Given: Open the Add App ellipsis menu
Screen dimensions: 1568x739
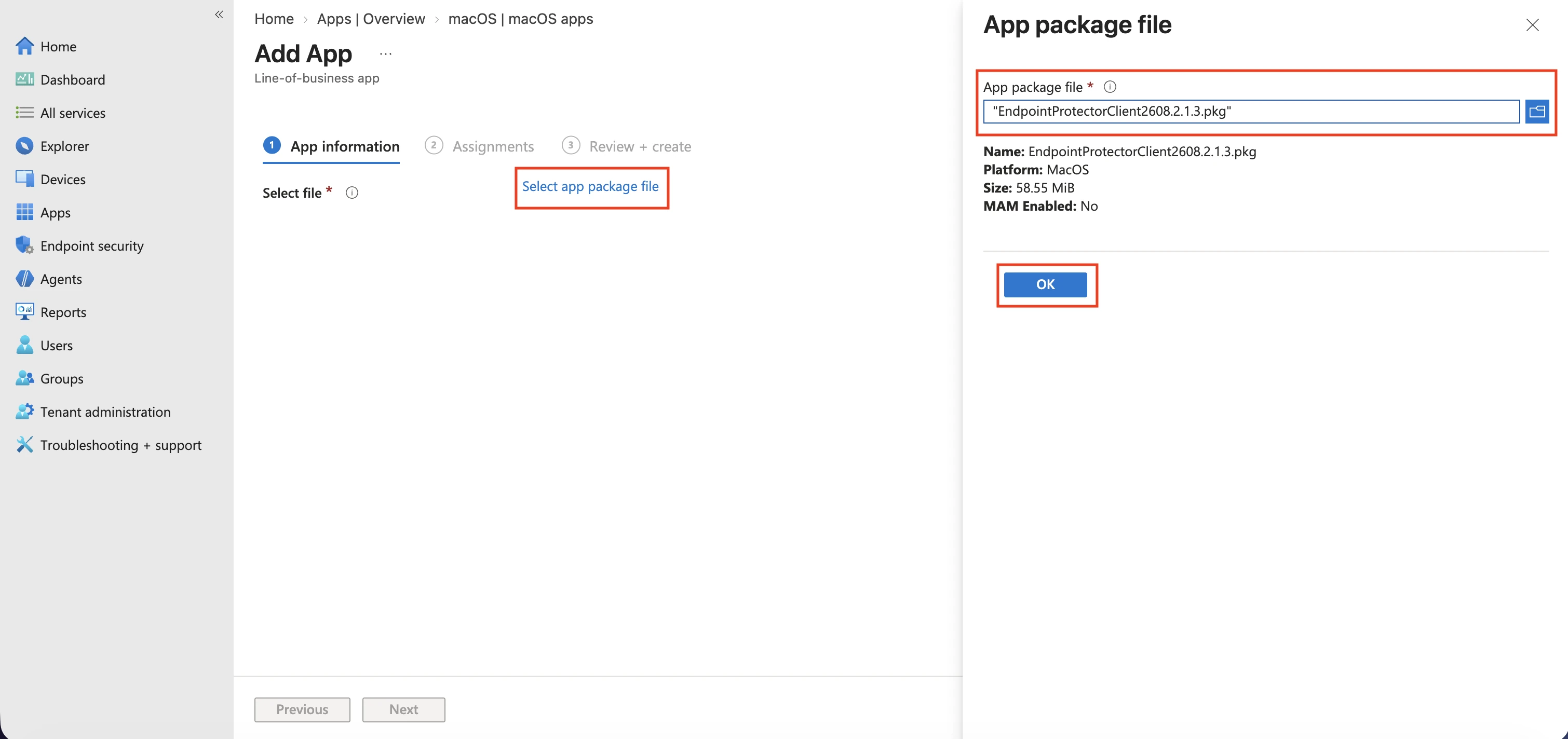Looking at the screenshot, I should 385,54.
